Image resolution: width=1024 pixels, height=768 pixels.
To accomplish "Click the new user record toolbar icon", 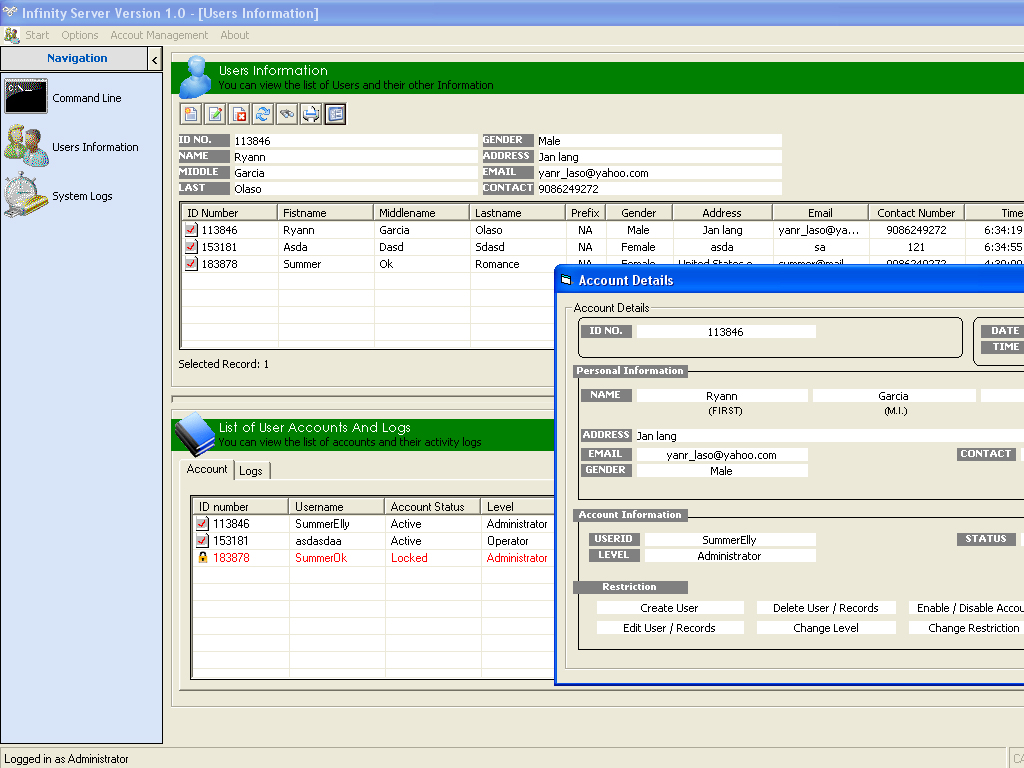I will coord(190,114).
